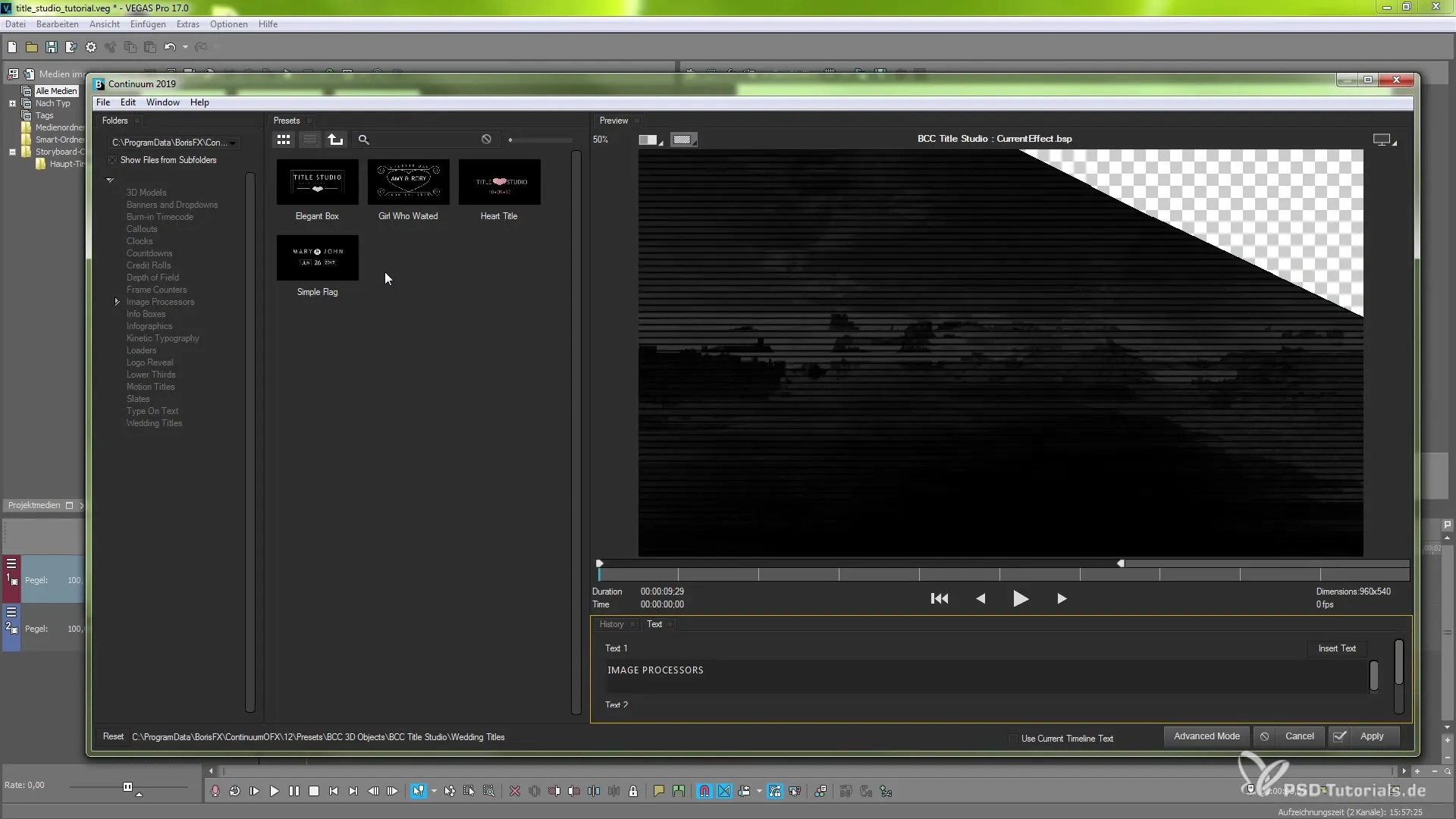This screenshot has width=1456, height=819.
Task: Click the Text 1 input field
Action: [986, 676]
